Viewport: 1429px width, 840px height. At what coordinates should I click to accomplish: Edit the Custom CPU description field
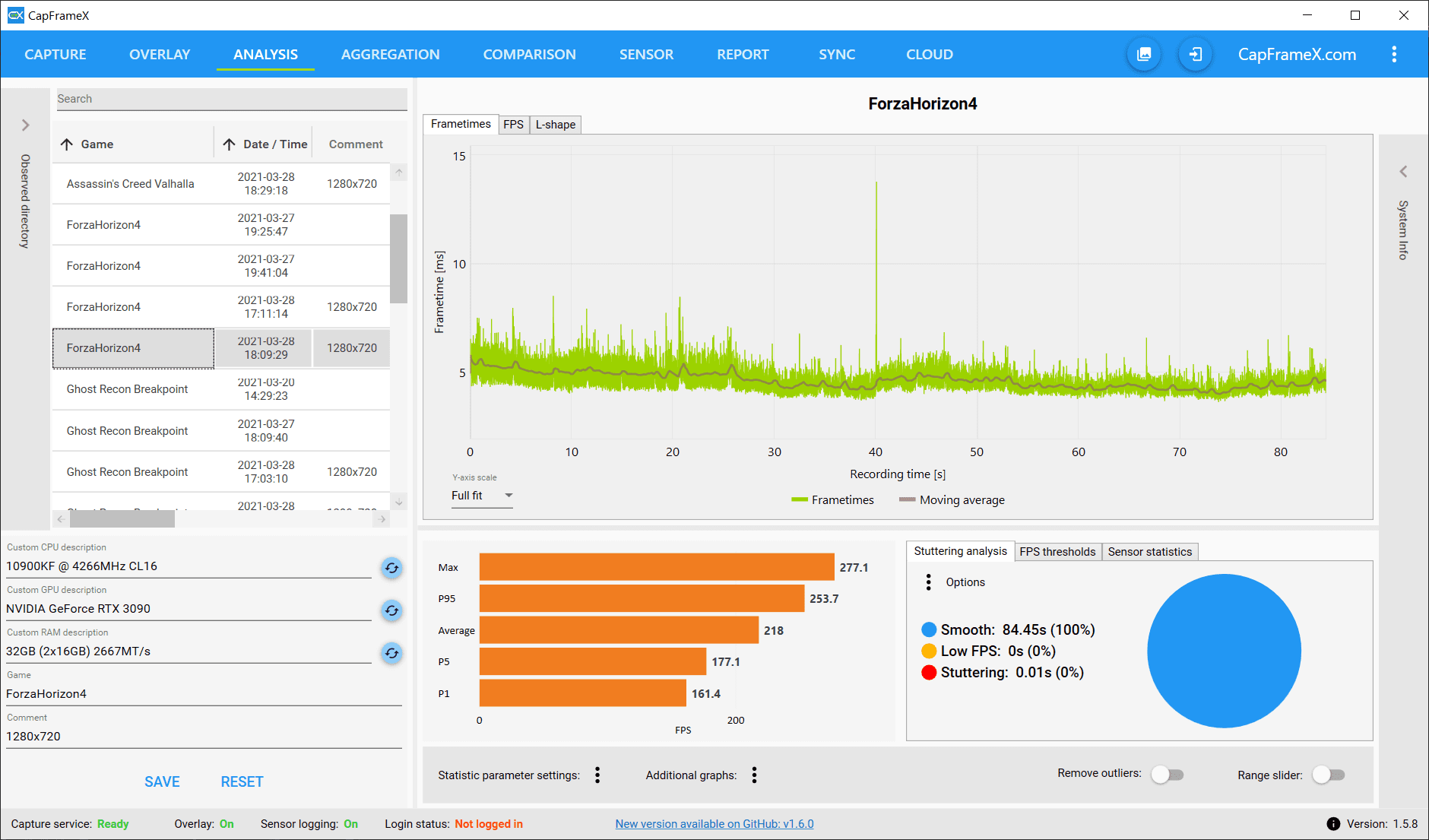189,566
